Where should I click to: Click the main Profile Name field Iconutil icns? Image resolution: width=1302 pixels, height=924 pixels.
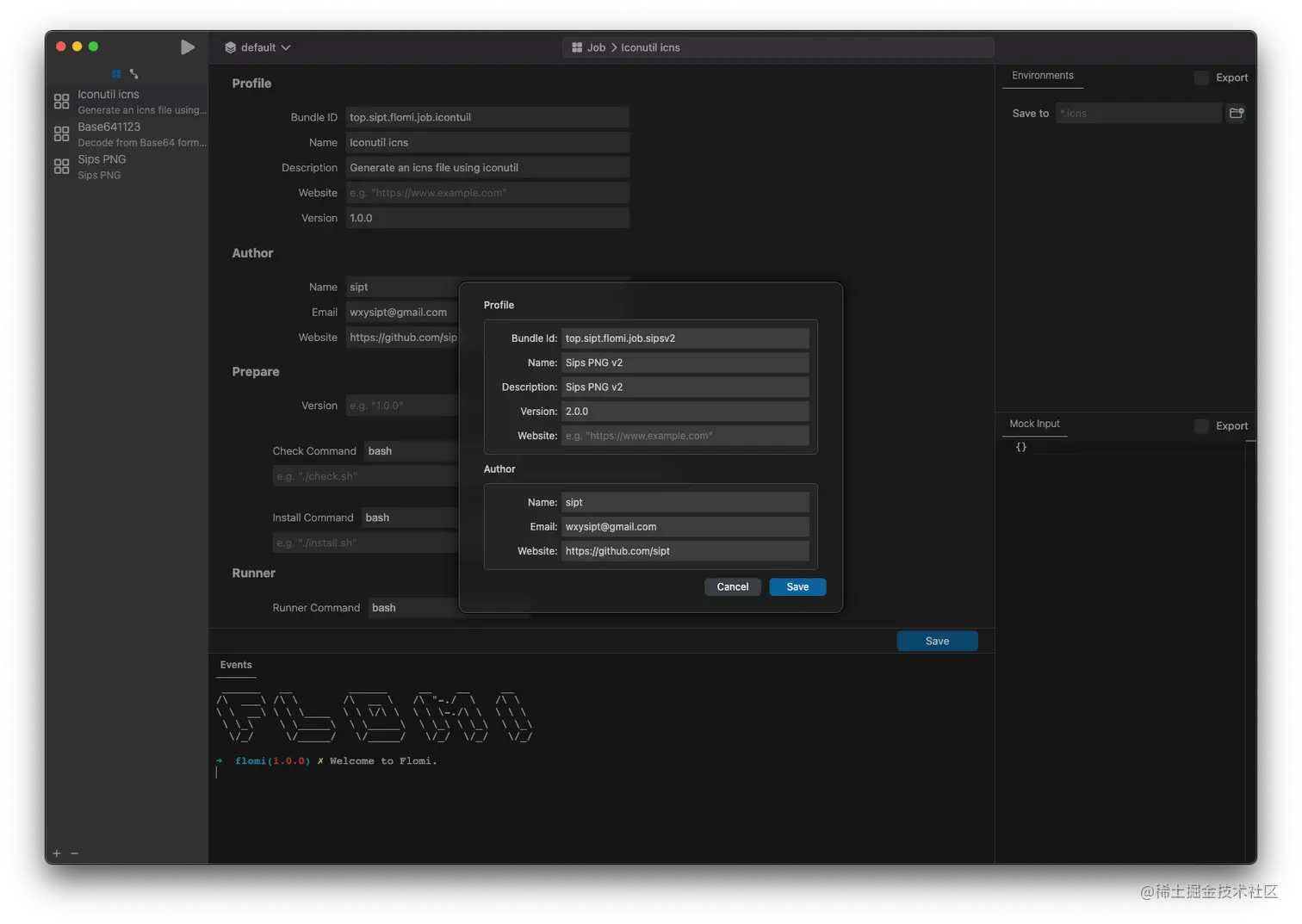tap(487, 142)
